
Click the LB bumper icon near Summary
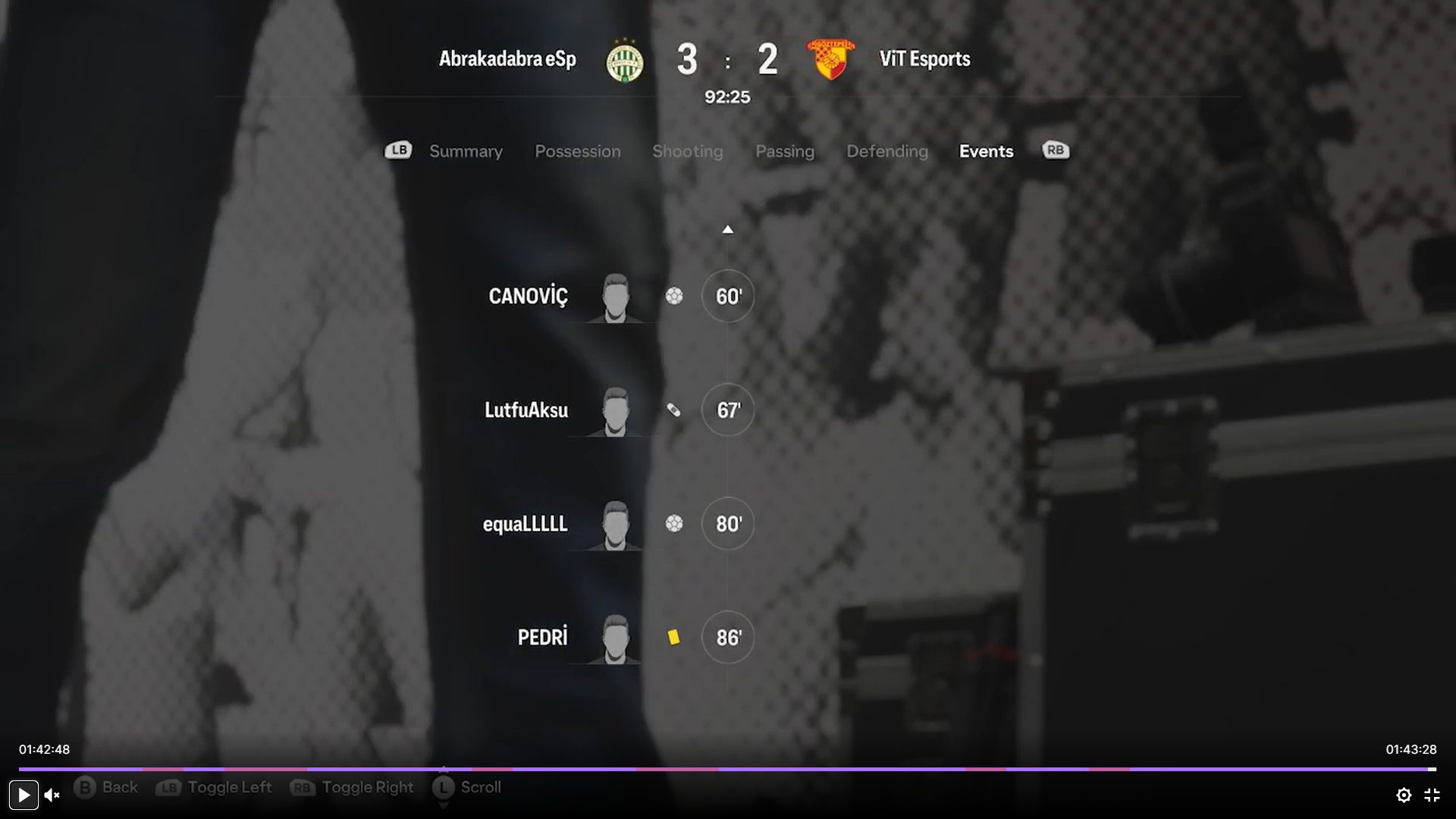pyautogui.click(x=398, y=150)
